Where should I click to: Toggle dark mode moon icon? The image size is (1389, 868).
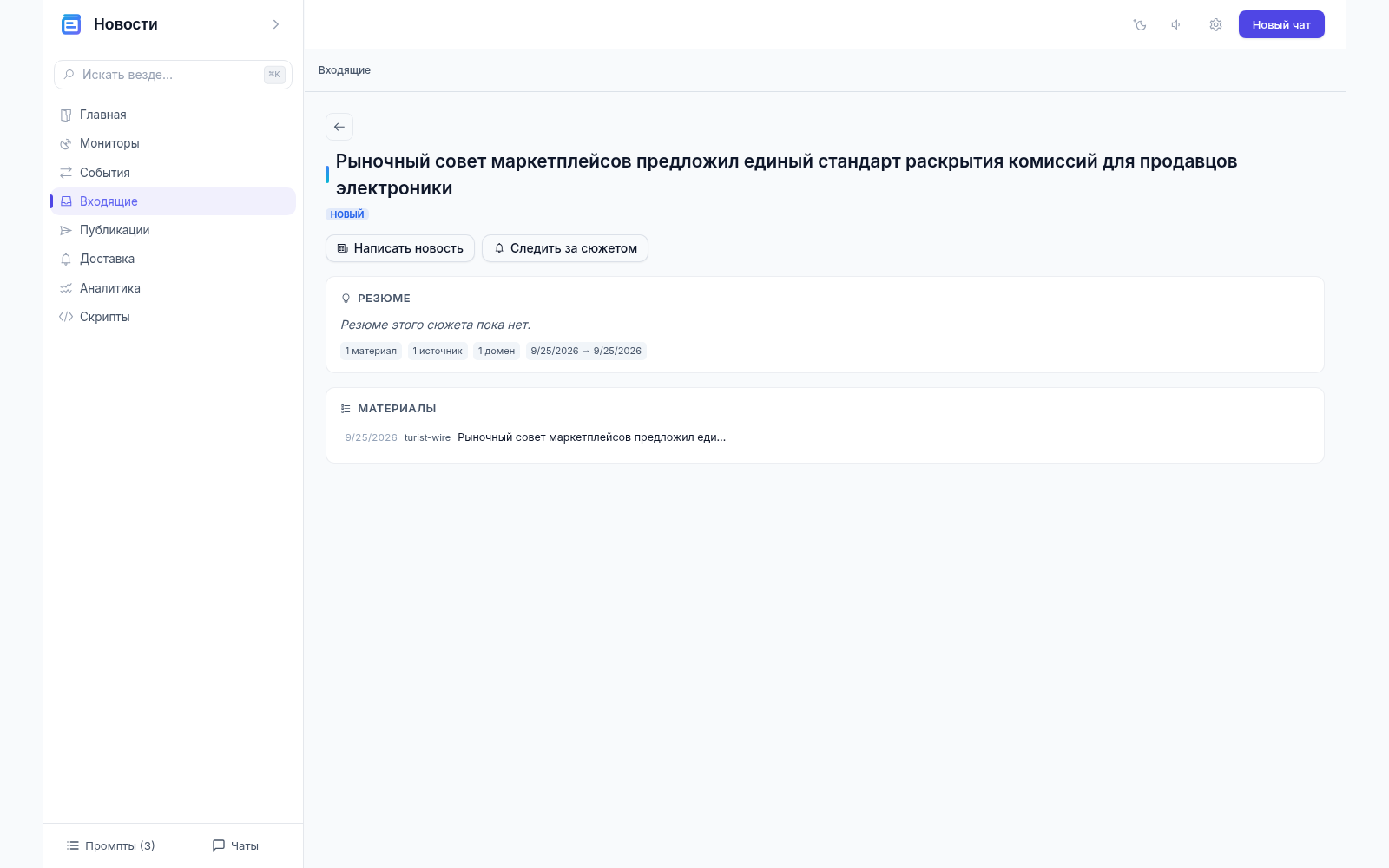point(1140,24)
